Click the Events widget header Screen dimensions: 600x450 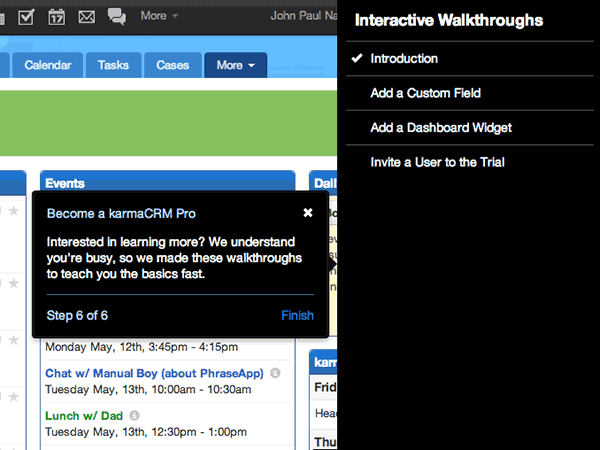[168, 182]
